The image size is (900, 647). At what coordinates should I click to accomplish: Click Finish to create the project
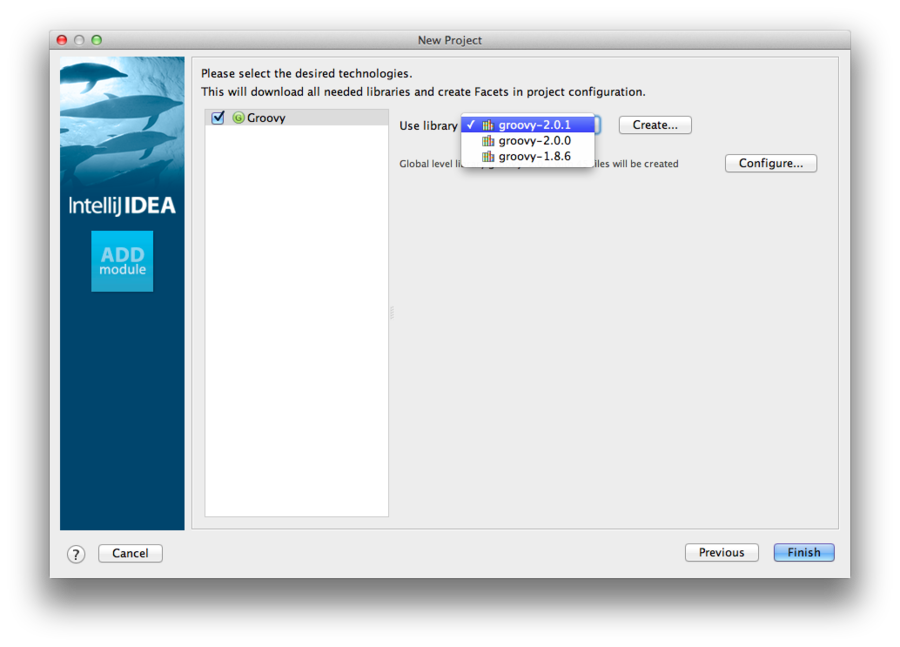(804, 552)
